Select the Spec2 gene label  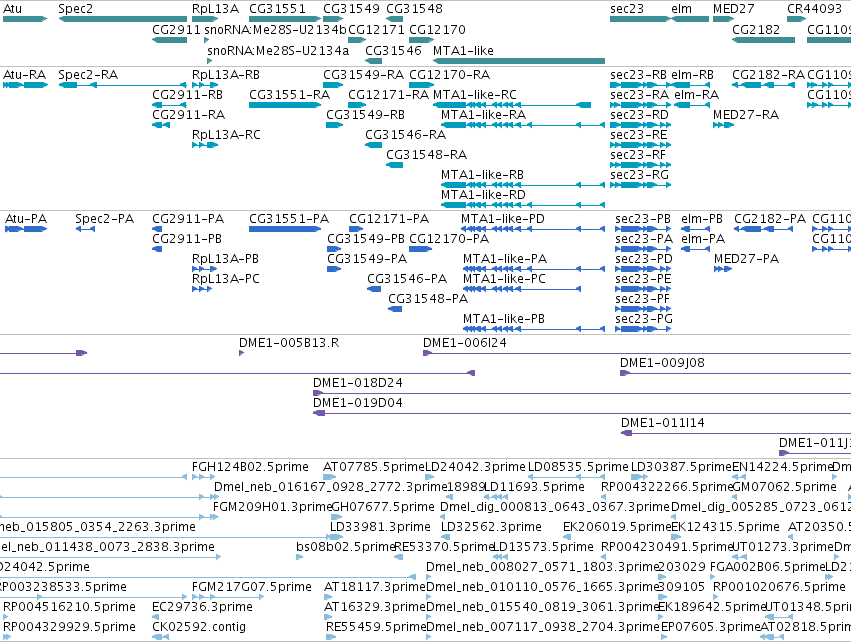75,9
